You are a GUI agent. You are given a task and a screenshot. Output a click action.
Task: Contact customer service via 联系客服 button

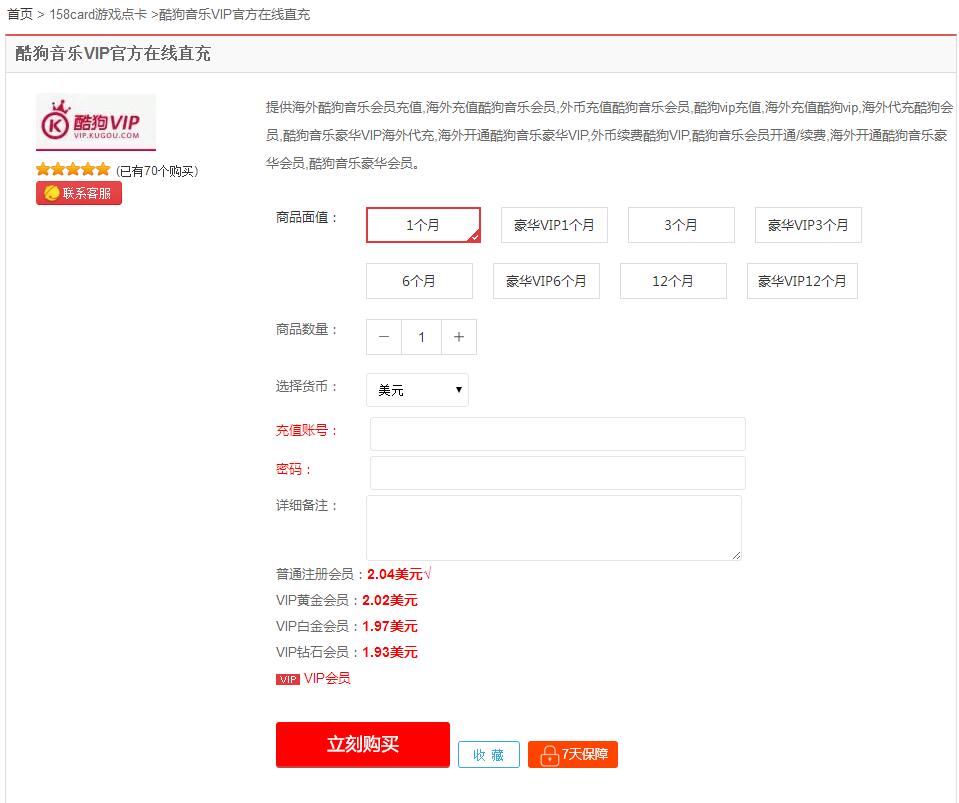[79, 193]
